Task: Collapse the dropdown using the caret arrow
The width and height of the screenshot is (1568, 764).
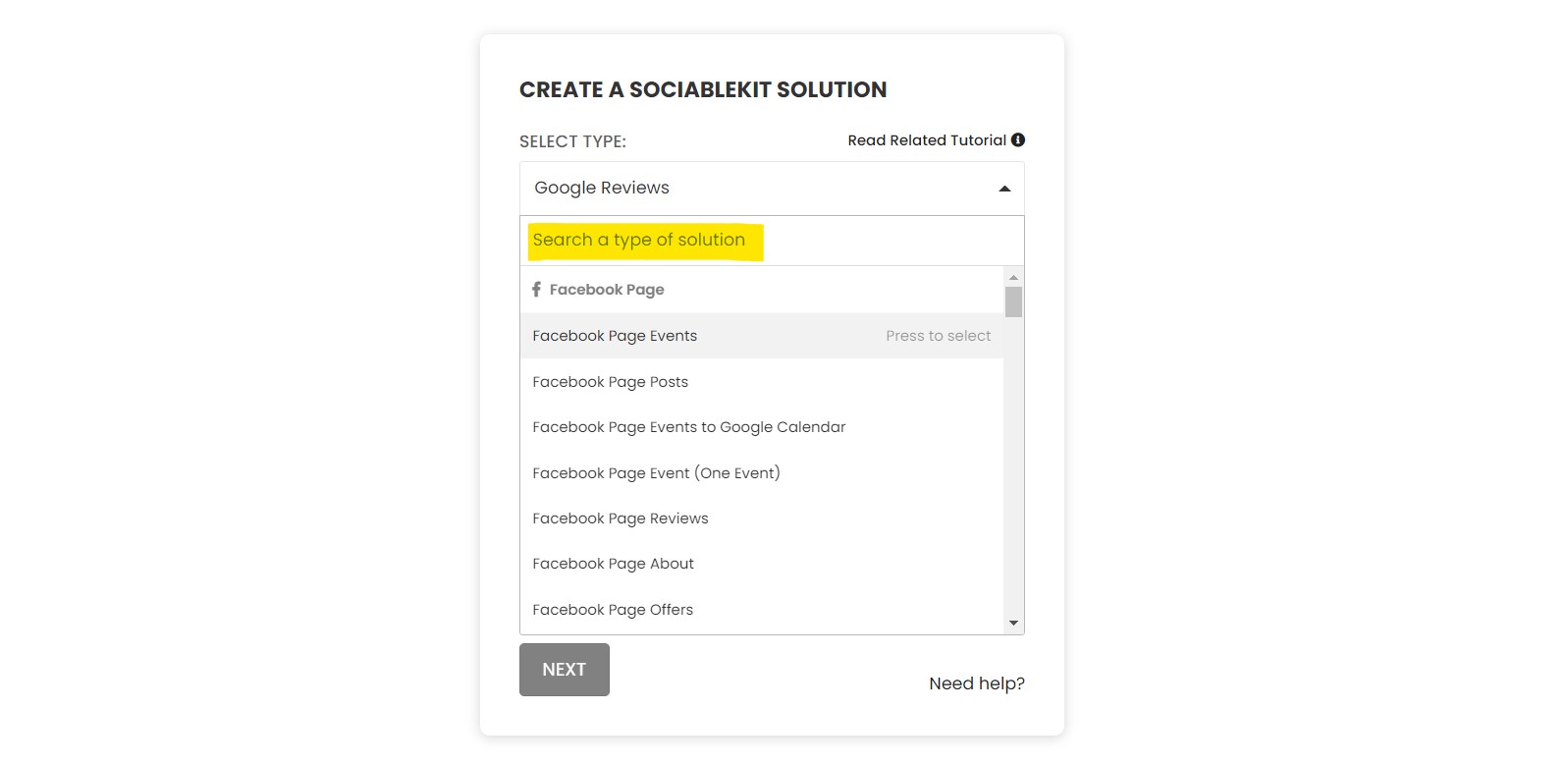Action: coord(1004,189)
